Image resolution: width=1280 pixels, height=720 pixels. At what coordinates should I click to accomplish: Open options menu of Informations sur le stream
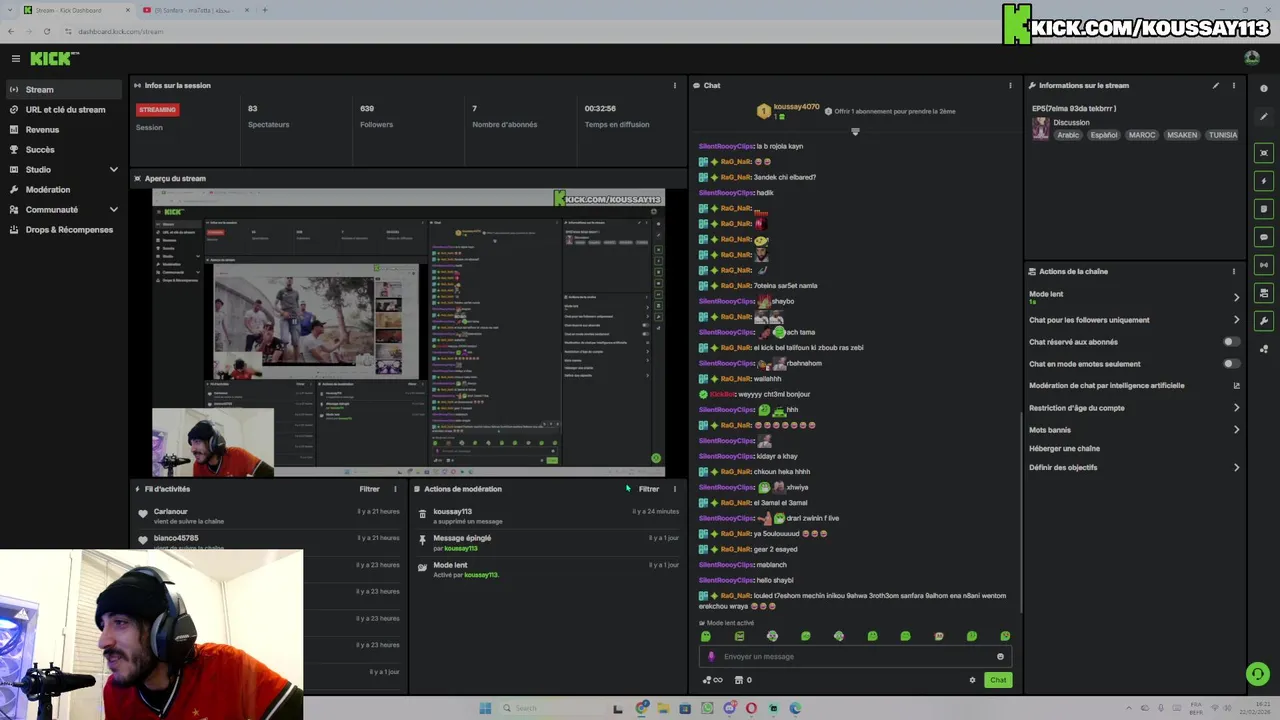1233,86
